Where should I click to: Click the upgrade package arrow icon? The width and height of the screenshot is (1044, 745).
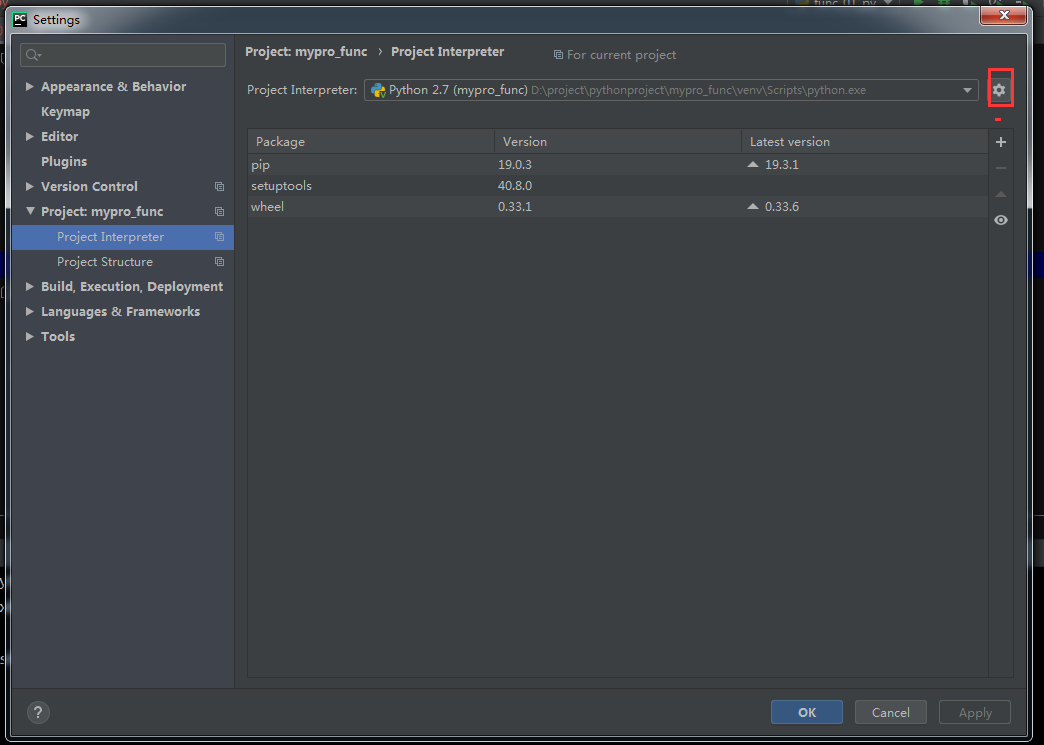coord(1001,194)
